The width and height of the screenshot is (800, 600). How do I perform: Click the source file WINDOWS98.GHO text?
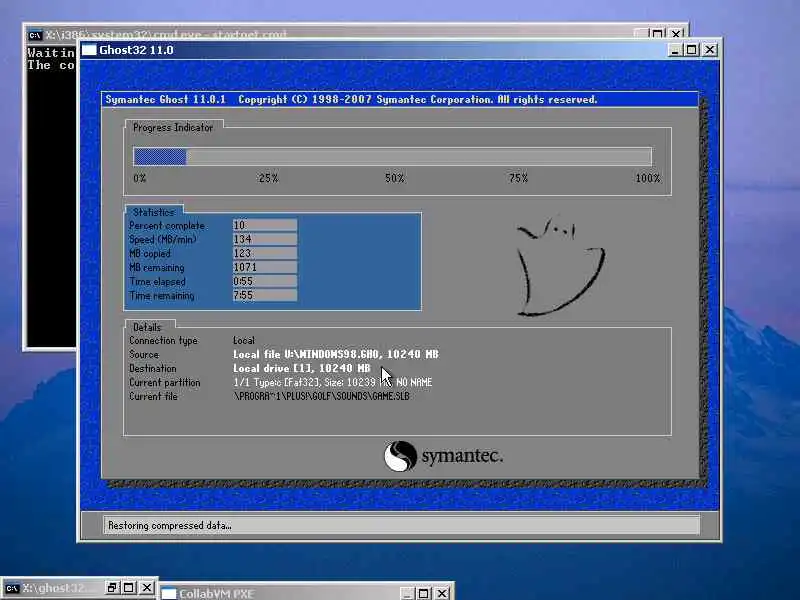coord(336,354)
